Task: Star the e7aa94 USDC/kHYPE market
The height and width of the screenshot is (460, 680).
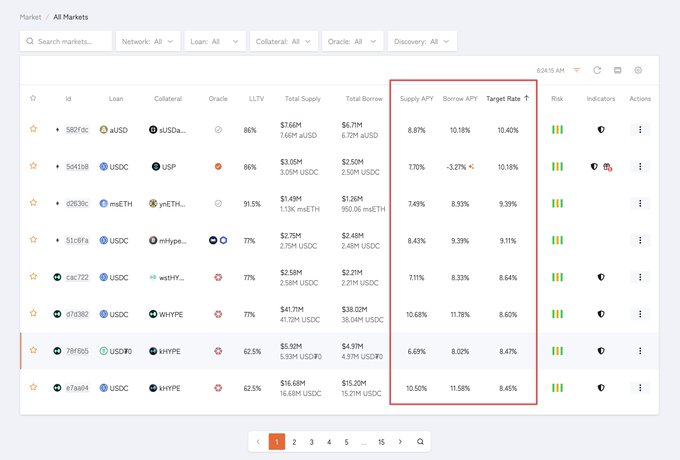Action: pyautogui.click(x=33, y=387)
